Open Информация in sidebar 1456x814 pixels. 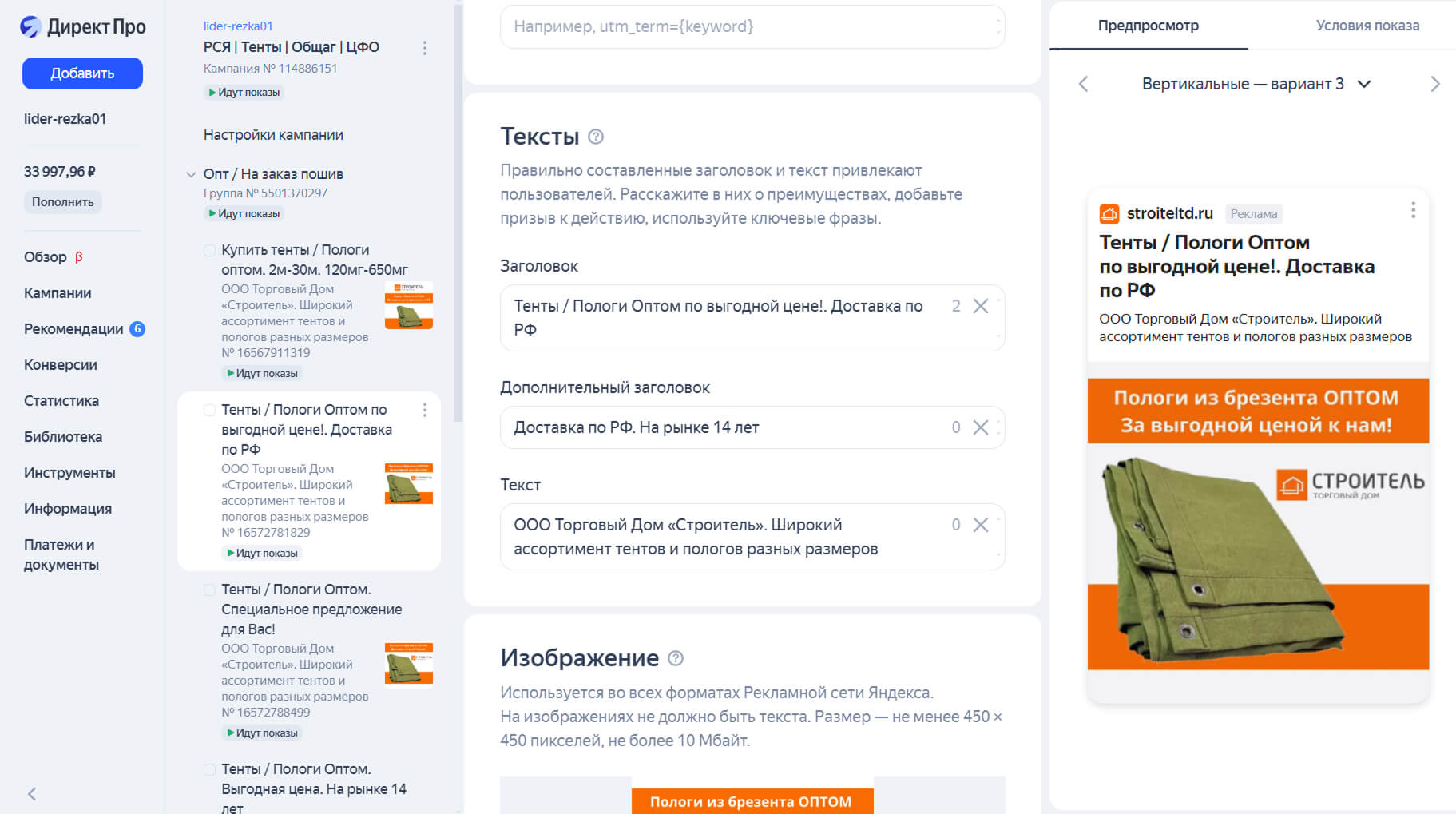coord(68,509)
